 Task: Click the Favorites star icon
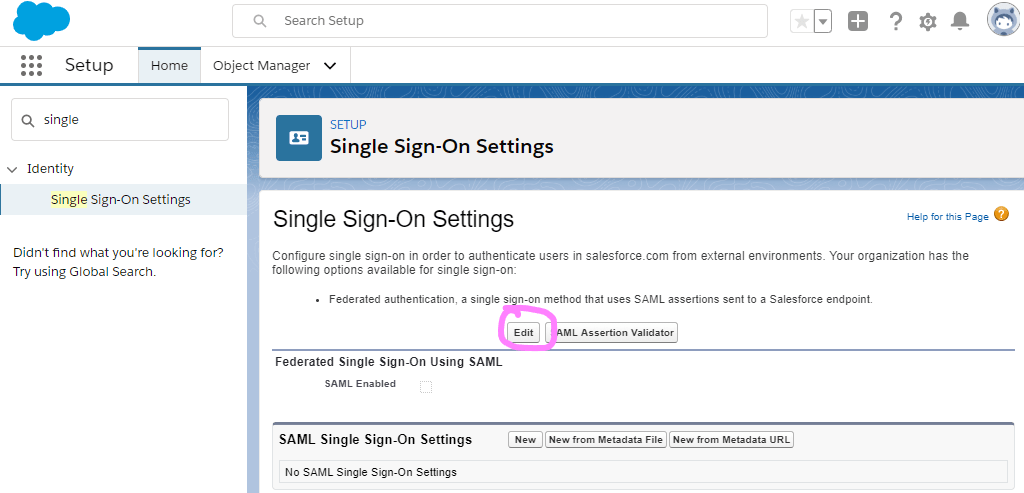pyautogui.click(x=801, y=21)
